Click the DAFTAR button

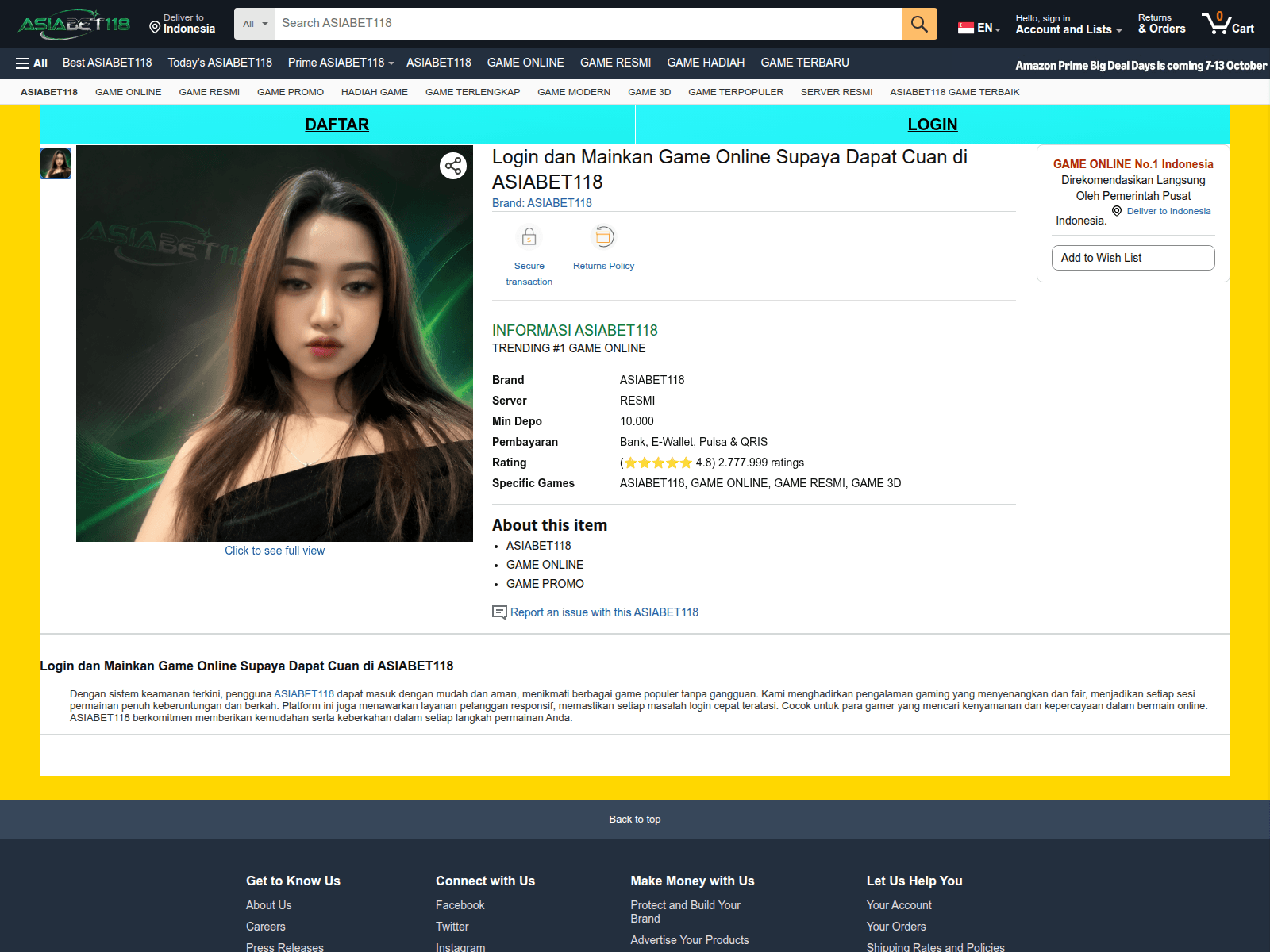337,125
